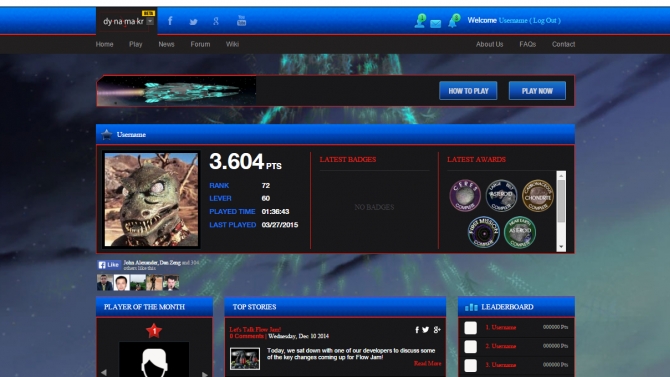
Task: Click the Large Belt Asteroid award badge
Action: (x=501, y=195)
